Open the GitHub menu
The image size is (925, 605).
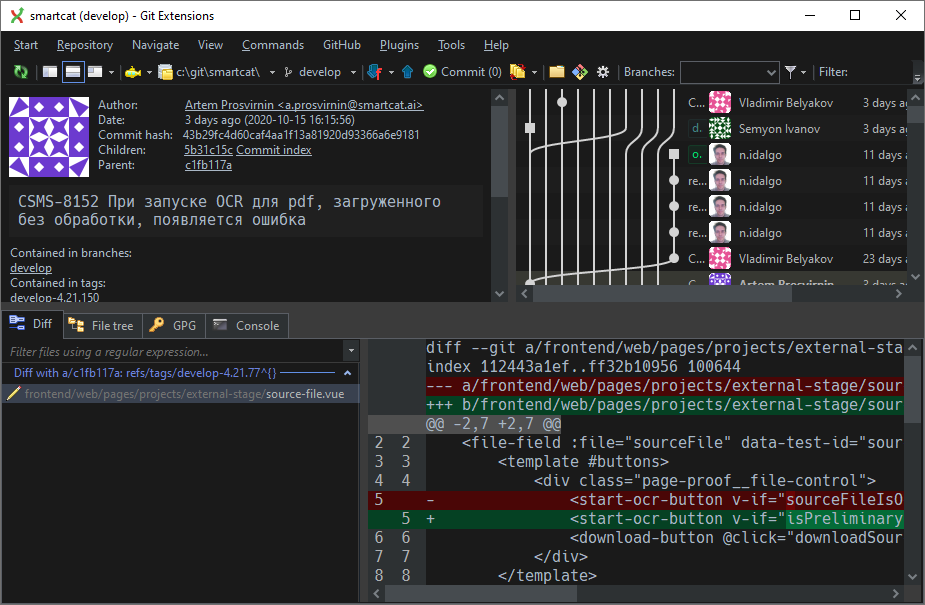(x=341, y=44)
